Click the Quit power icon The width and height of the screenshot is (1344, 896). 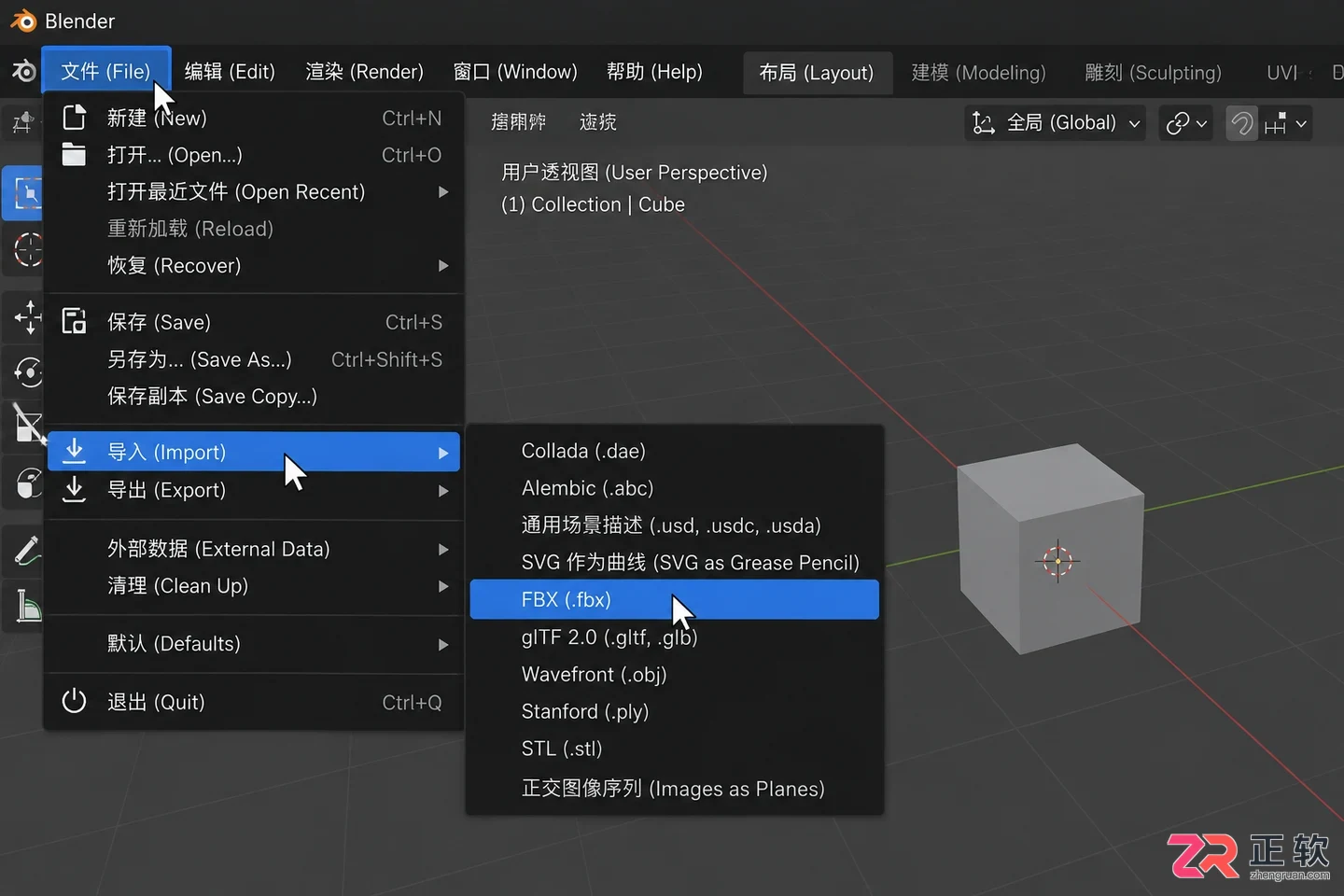74,702
